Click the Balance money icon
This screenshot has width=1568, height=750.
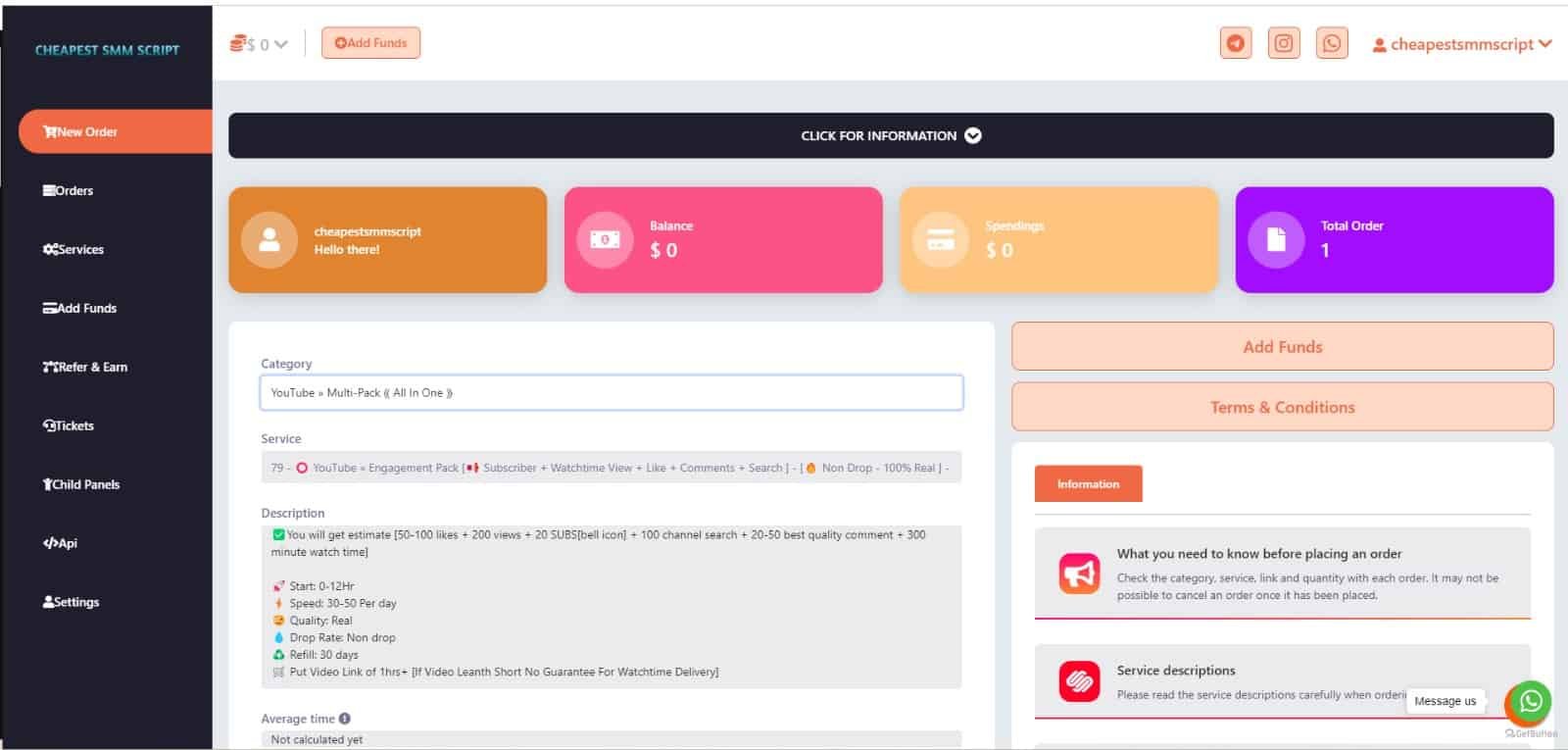[605, 239]
